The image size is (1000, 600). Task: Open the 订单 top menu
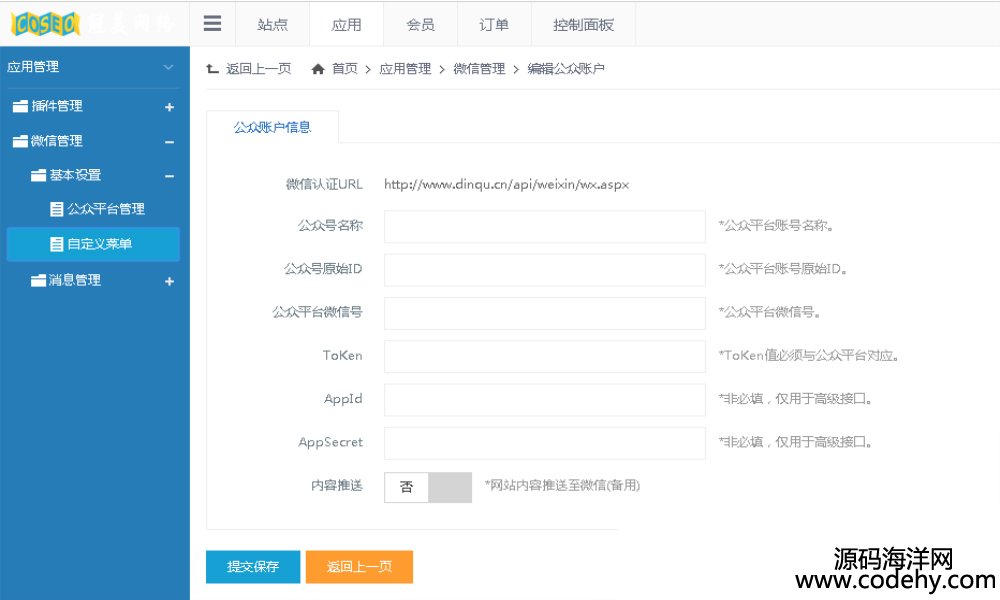tap(494, 24)
